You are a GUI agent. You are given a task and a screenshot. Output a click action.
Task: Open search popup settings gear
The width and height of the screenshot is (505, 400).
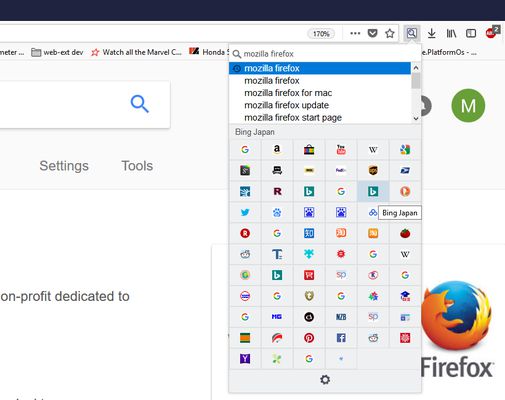(x=325, y=380)
